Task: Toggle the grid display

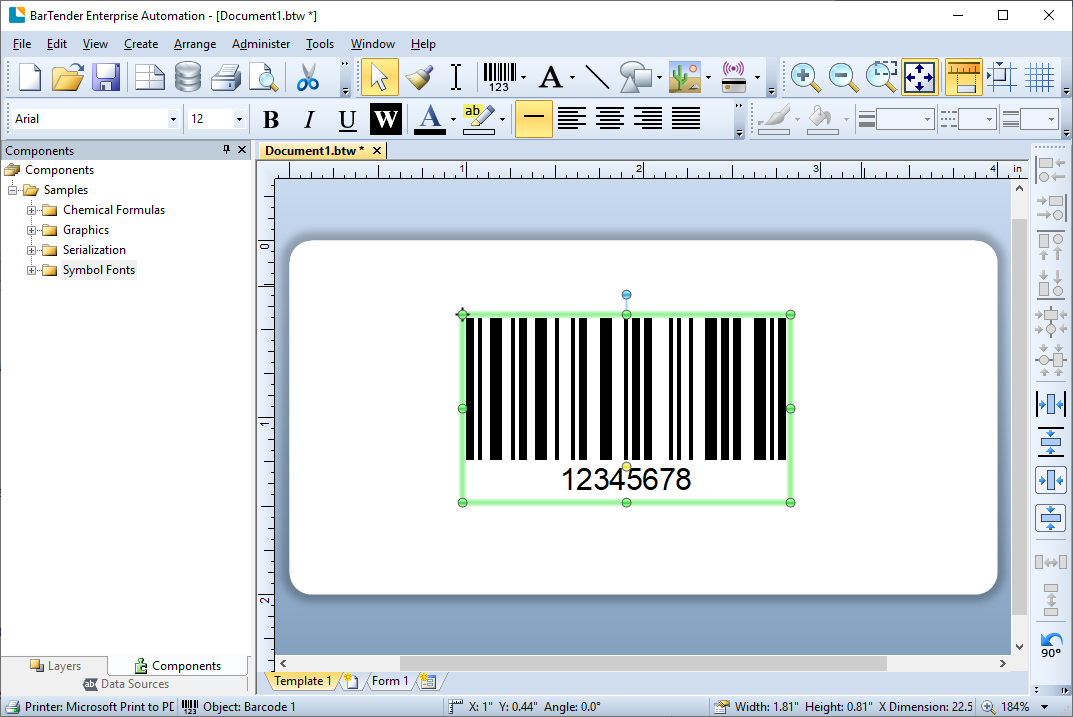Action: [x=1038, y=76]
